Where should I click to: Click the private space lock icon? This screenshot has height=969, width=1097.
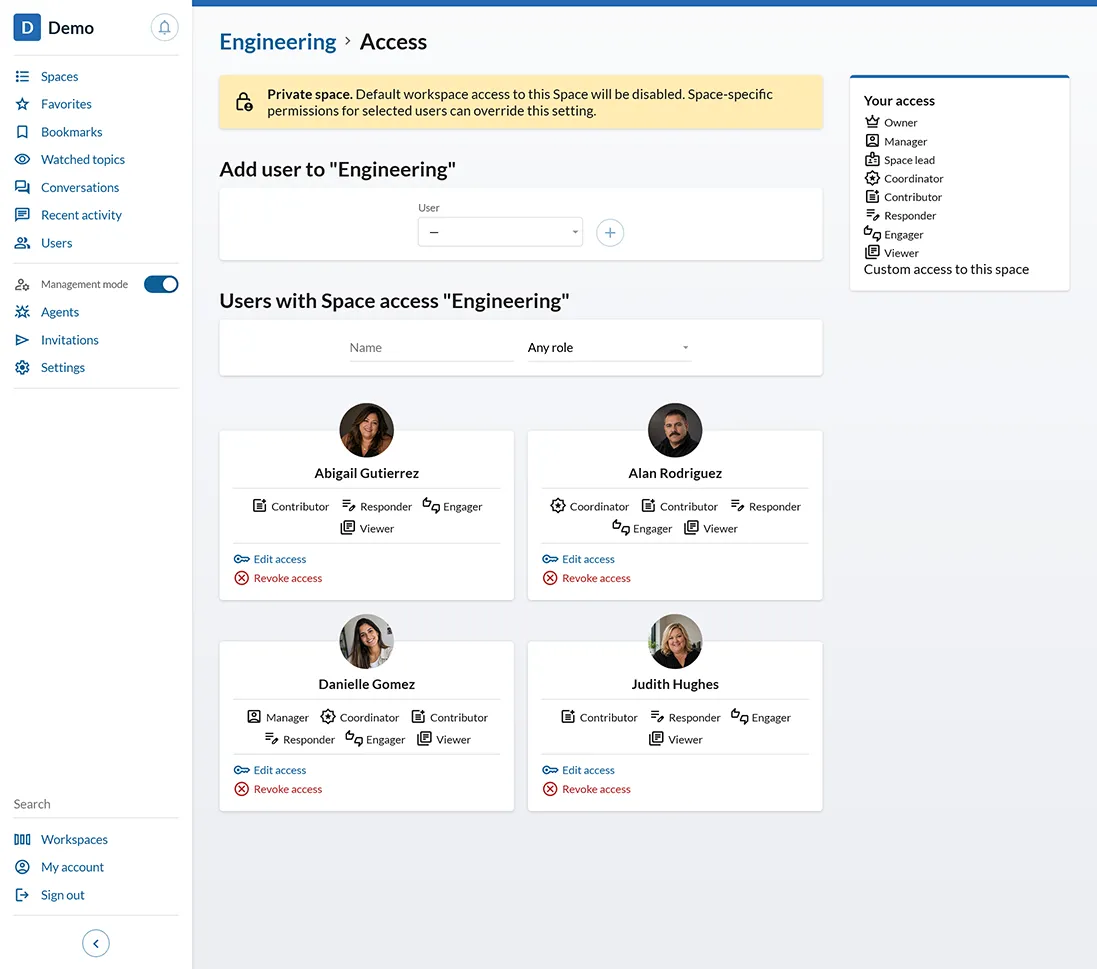point(243,102)
